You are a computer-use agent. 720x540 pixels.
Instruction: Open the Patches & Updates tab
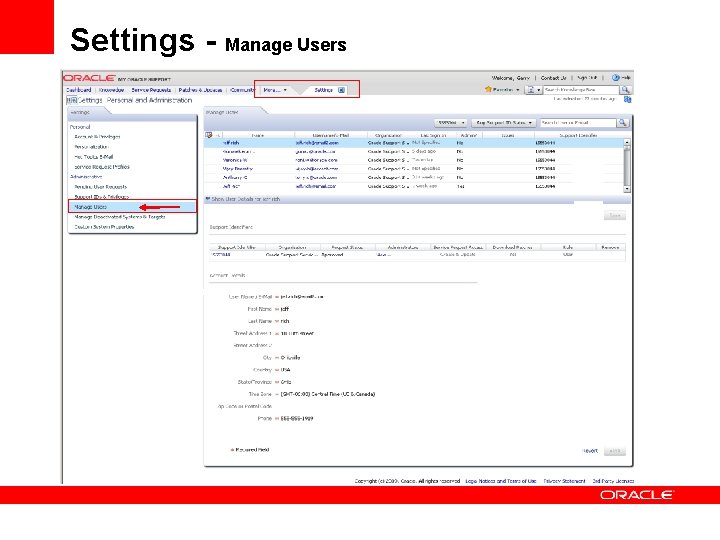[x=200, y=90]
